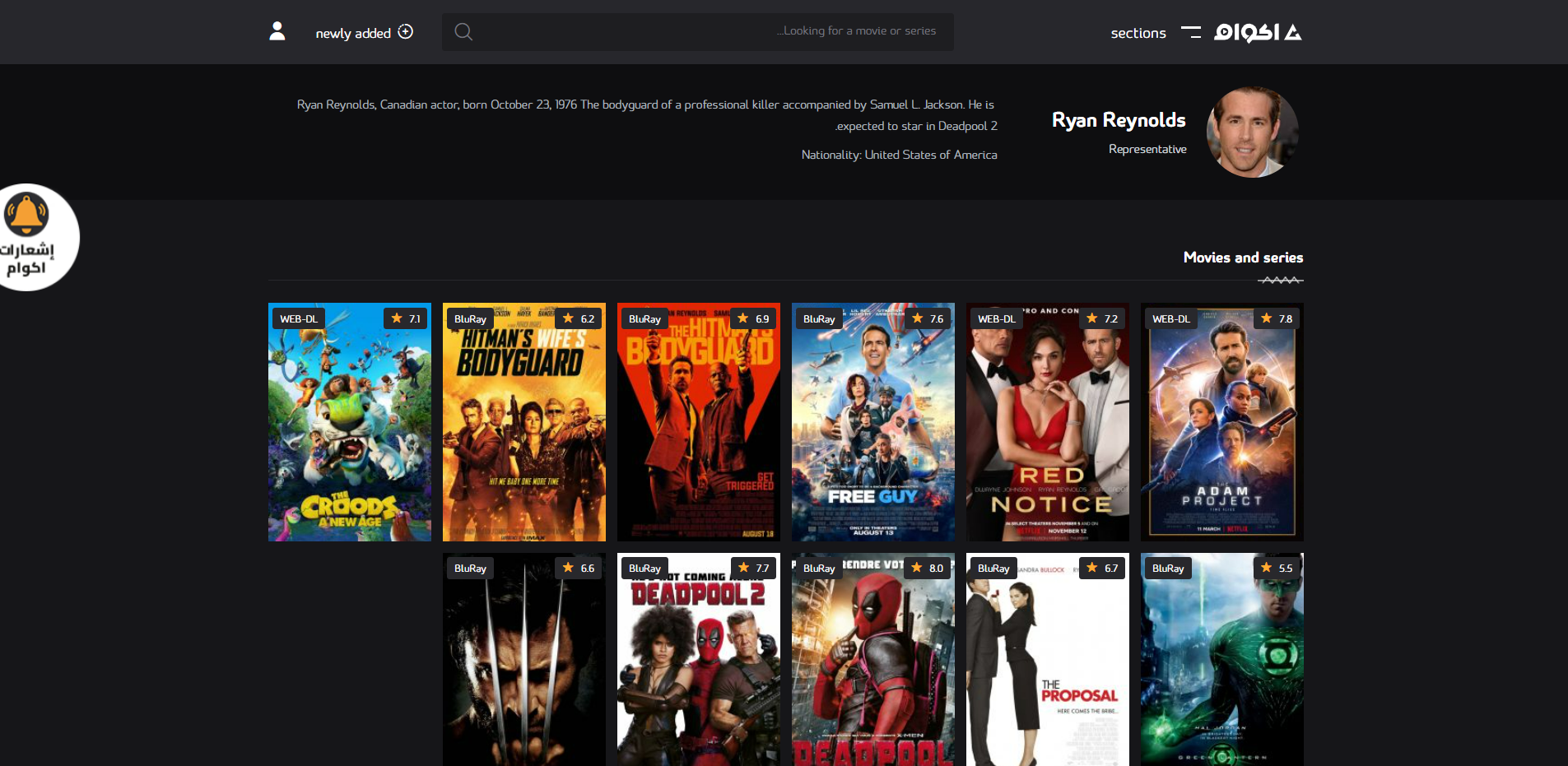Viewport: 1568px width, 766px height.
Task: Click the 6.9 star rating badge
Action: 753,318
